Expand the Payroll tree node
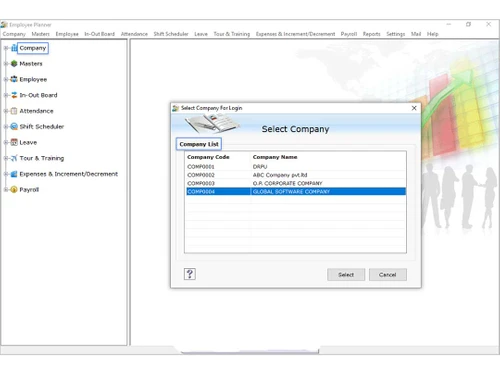Image resolution: width=500 pixels, height=375 pixels. (6, 190)
